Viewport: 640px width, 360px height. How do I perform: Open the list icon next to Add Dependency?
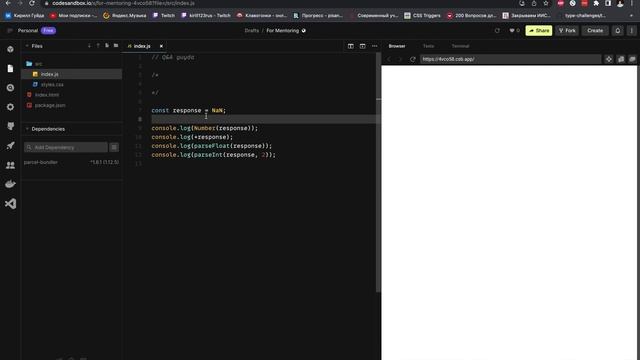pyautogui.click(x=114, y=147)
